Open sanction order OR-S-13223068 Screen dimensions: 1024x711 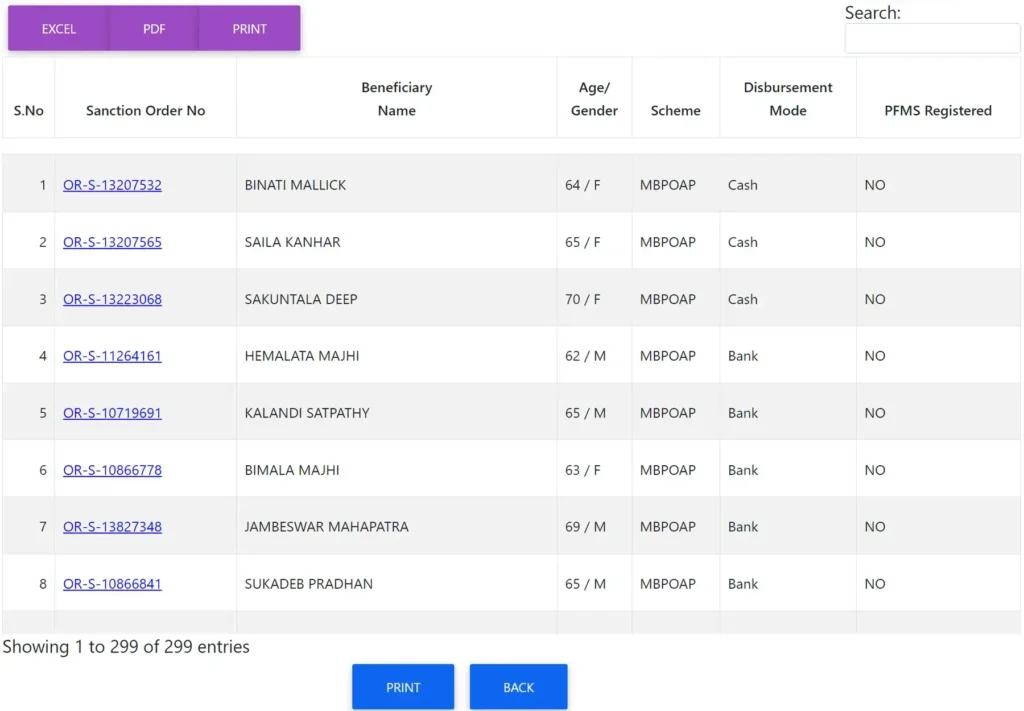[x=112, y=299]
